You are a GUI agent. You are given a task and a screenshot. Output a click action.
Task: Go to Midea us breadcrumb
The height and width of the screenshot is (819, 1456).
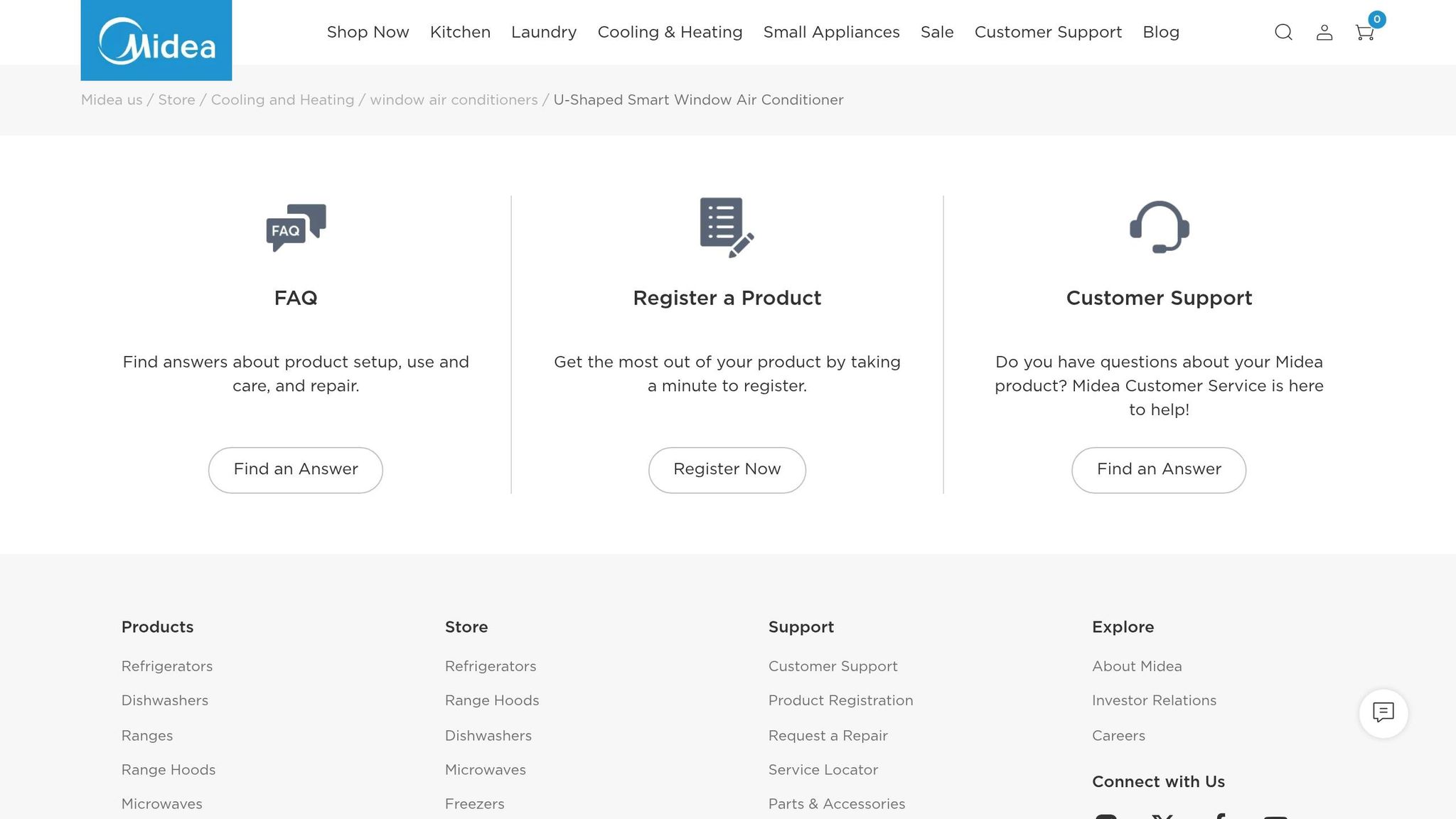[112, 100]
